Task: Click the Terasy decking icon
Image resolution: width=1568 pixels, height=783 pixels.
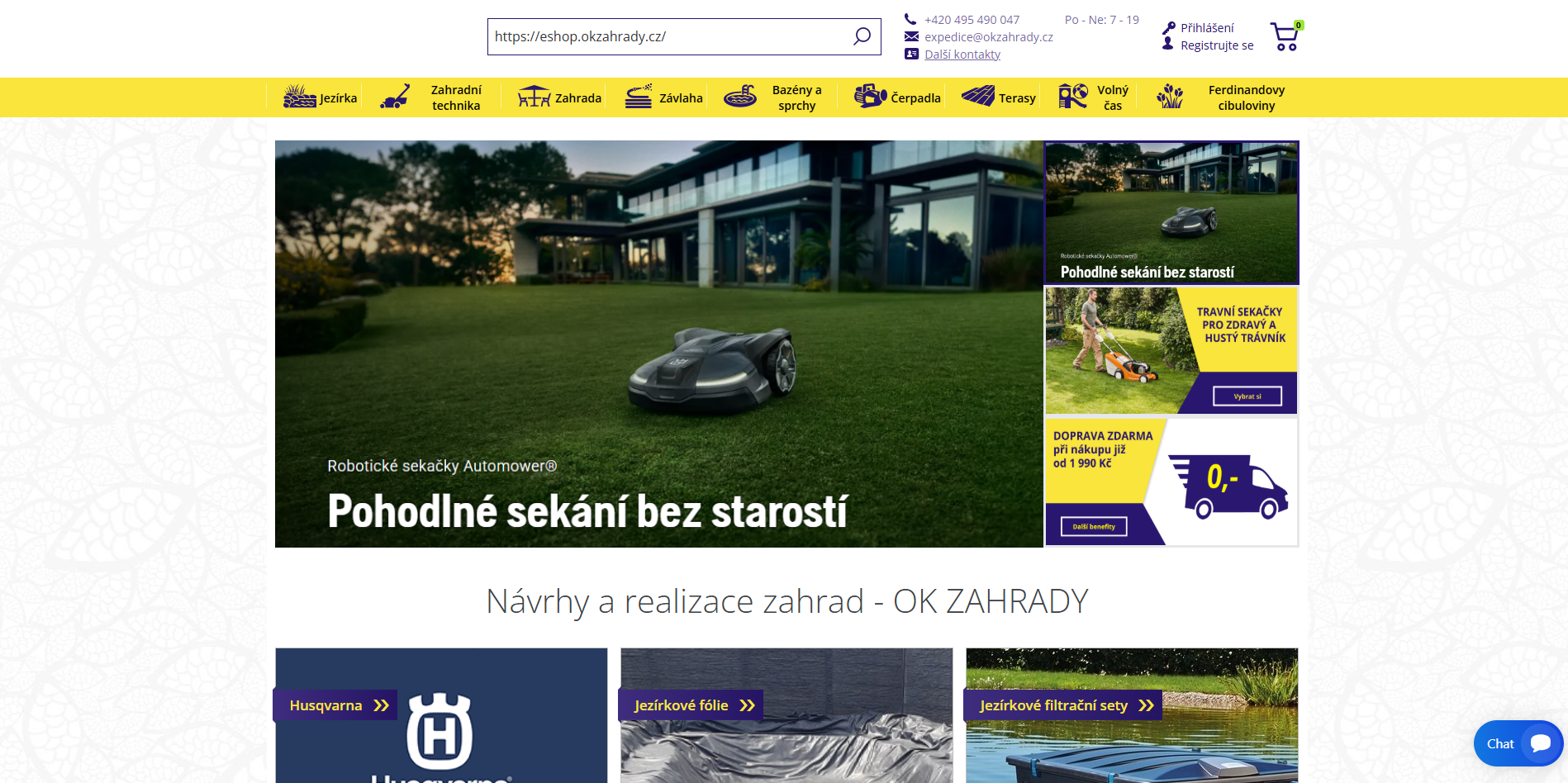Action: pyautogui.click(x=978, y=97)
